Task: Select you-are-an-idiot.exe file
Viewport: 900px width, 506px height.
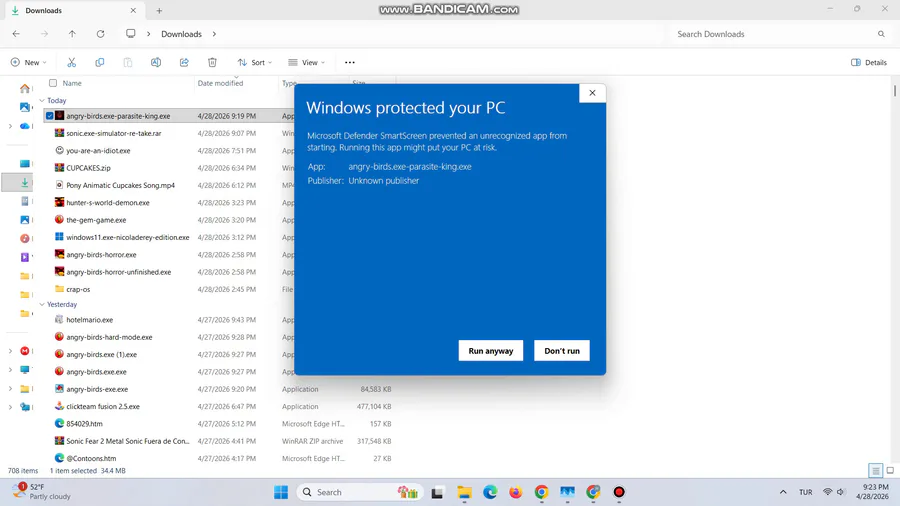Action: [x=98, y=150]
